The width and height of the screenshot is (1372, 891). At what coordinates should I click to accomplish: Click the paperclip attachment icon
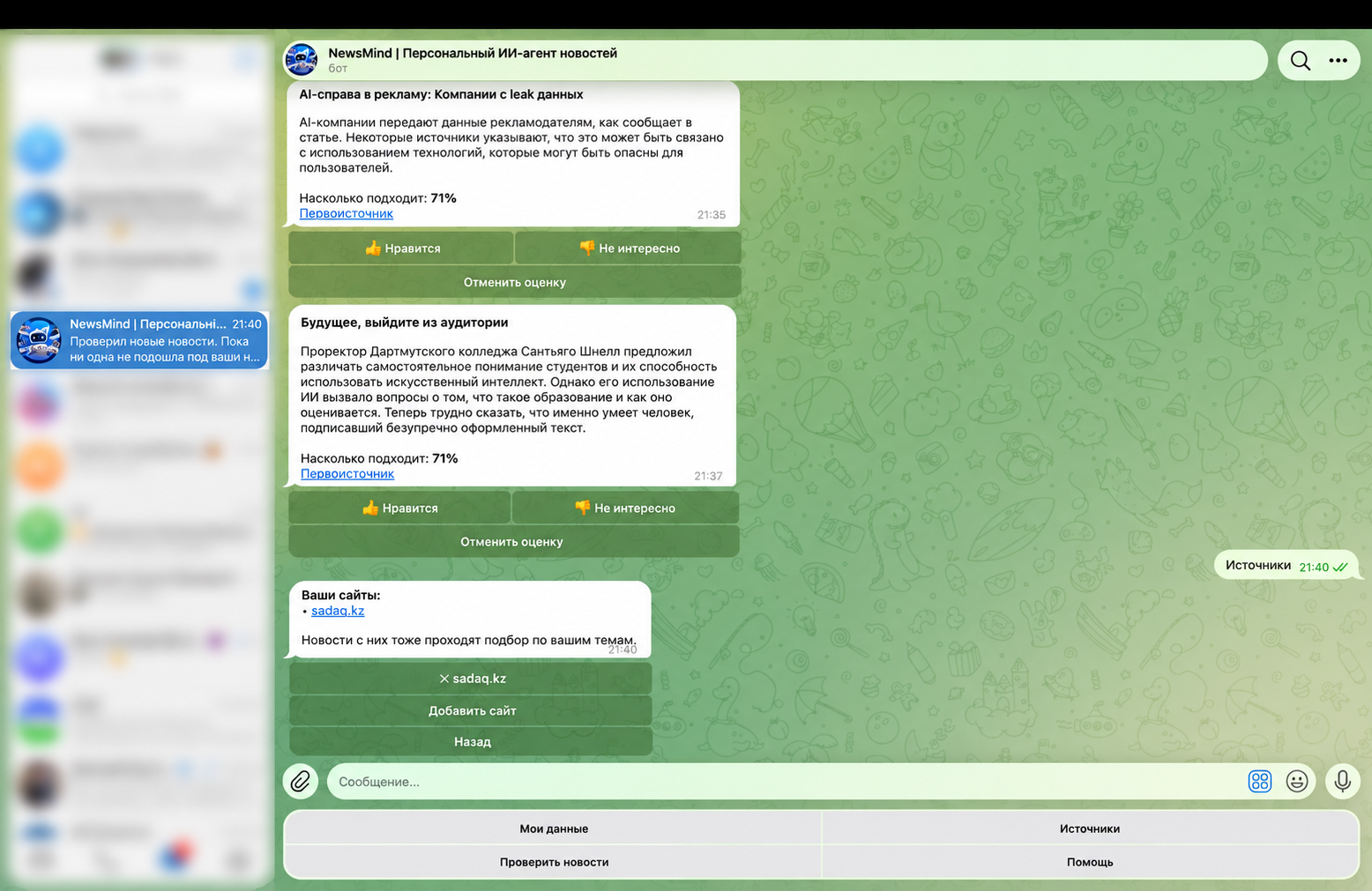point(301,782)
